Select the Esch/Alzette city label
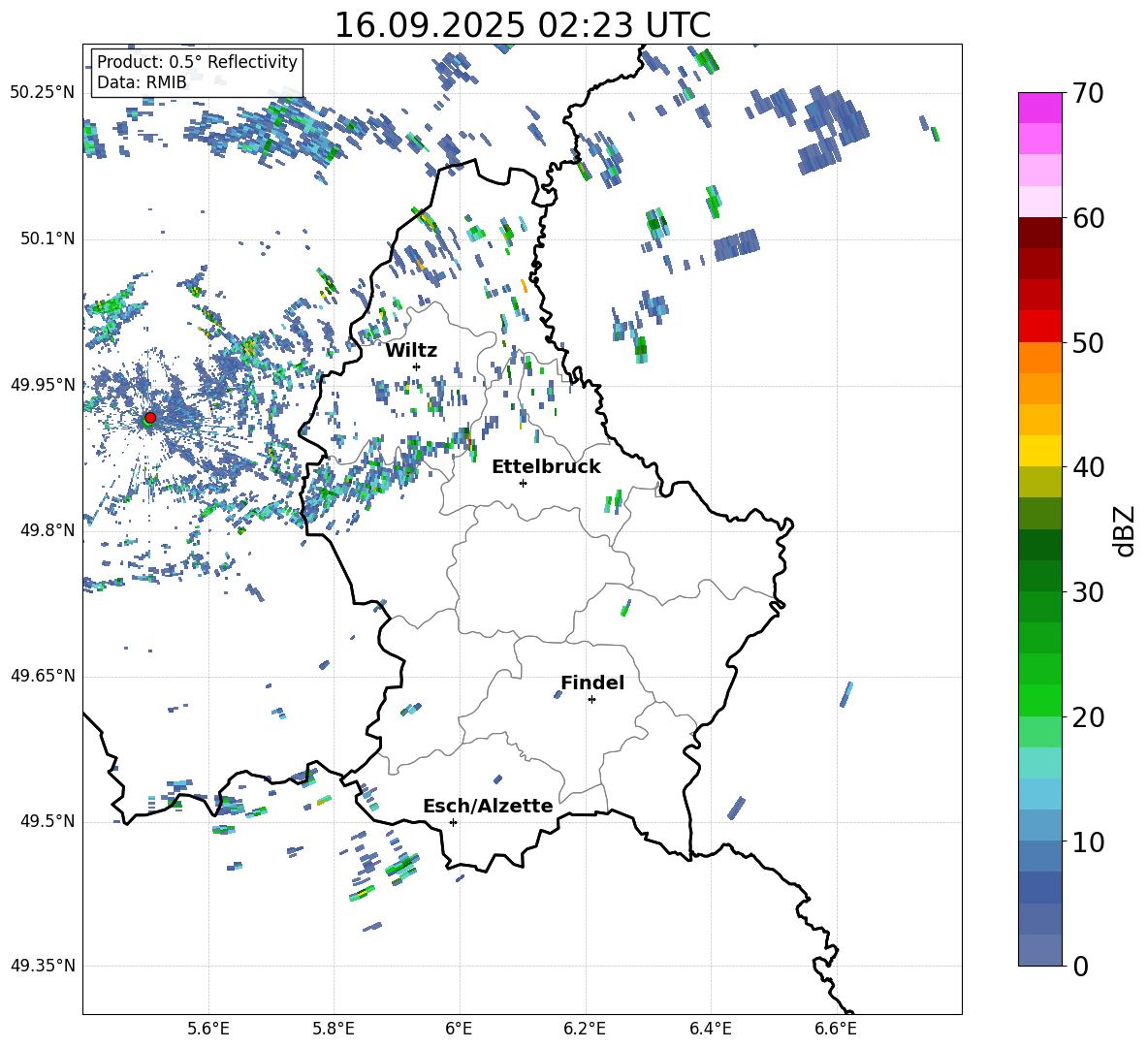The height and width of the screenshot is (1048, 1148). click(x=488, y=806)
